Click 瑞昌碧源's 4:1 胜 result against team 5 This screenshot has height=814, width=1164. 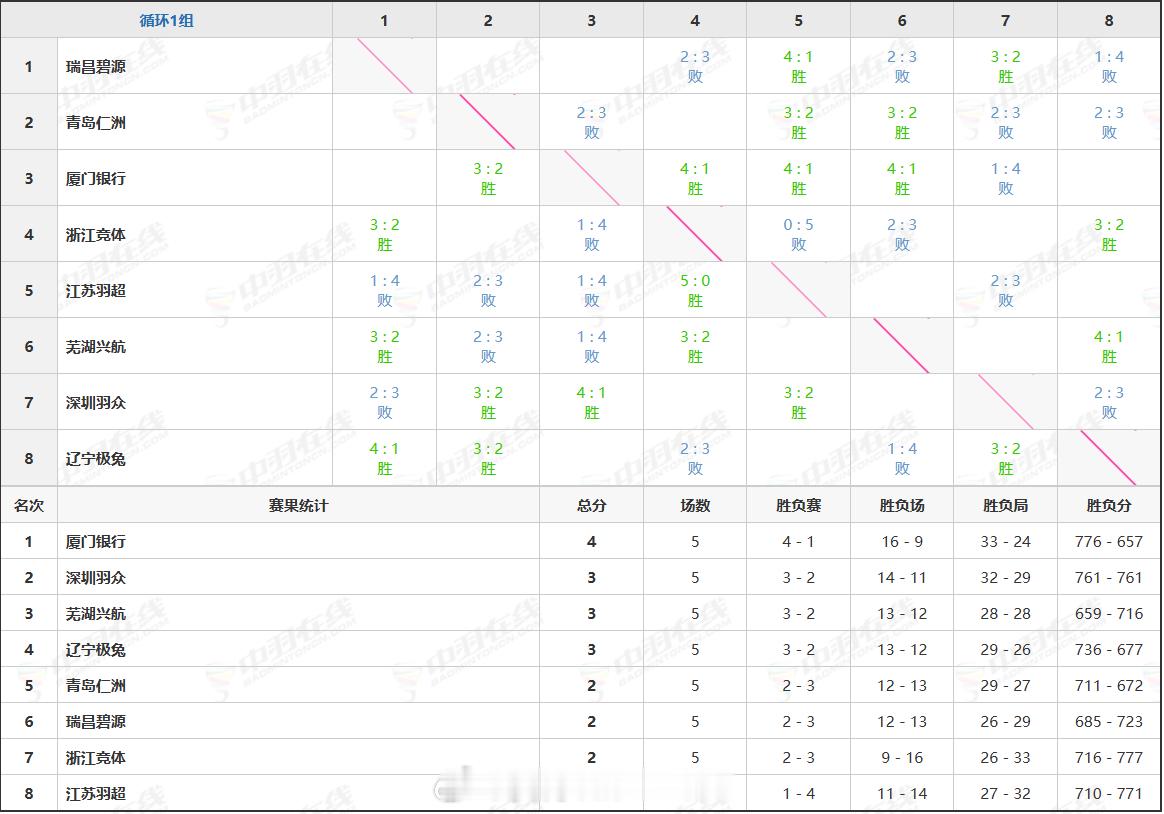click(x=798, y=66)
